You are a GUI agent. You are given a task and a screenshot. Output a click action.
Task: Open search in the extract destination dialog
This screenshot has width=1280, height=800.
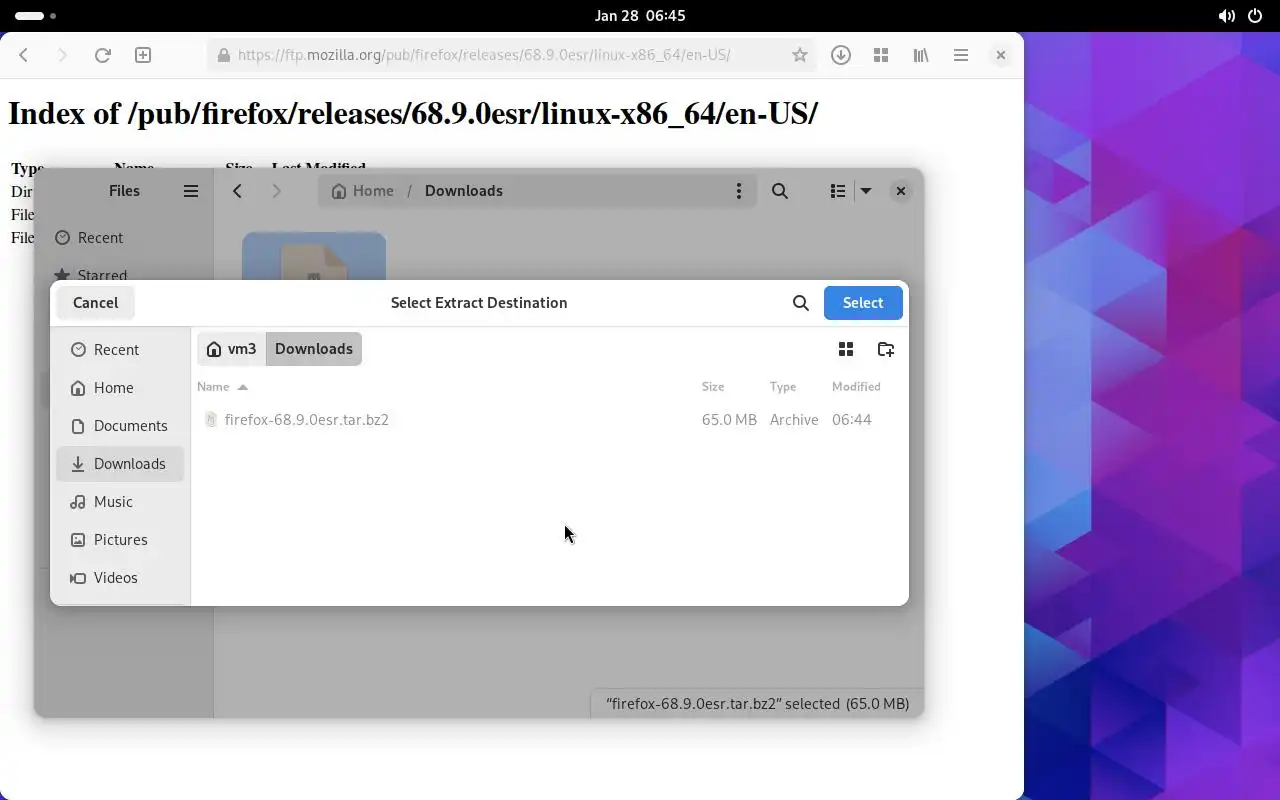click(x=800, y=303)
